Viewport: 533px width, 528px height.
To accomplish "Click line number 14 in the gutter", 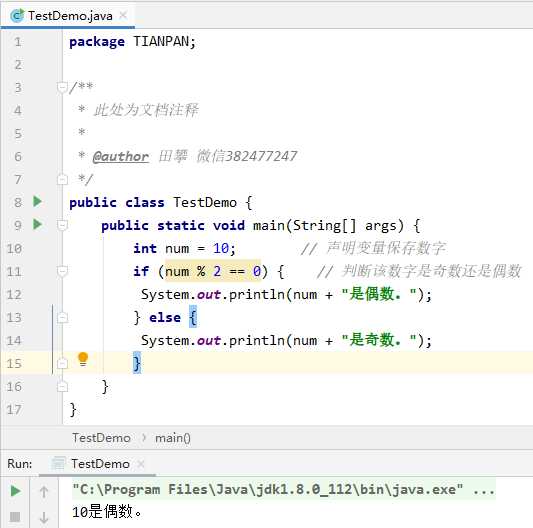I will point(14,340).
